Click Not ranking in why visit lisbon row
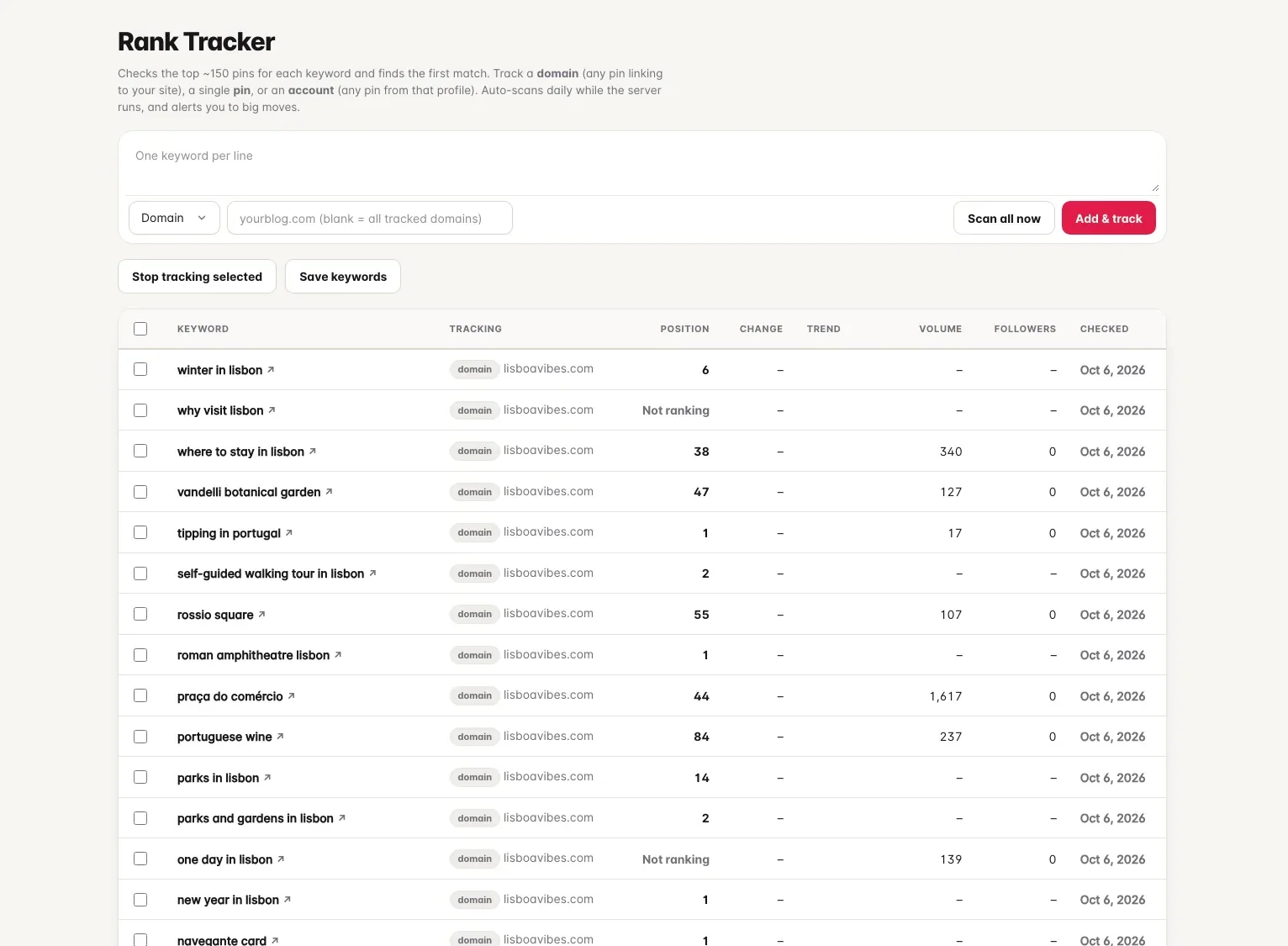Screen dimensions: 1288x946 point(676,410)
